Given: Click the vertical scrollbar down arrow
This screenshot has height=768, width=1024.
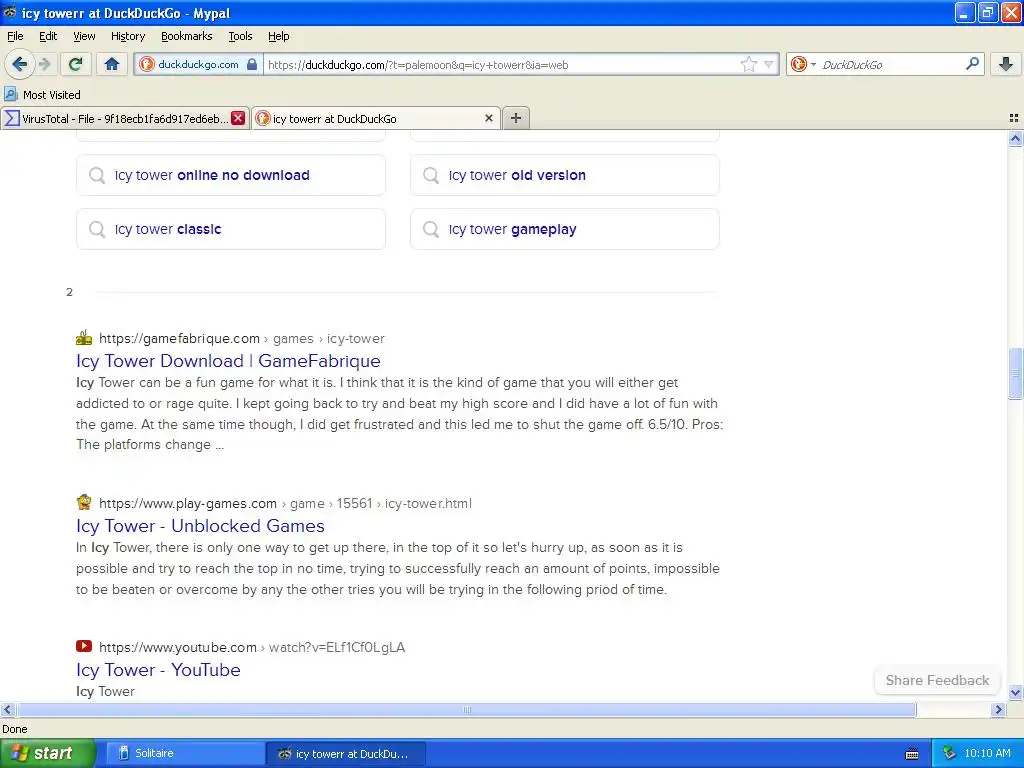Looking at the screenshot, I should tap(1015, 693).
